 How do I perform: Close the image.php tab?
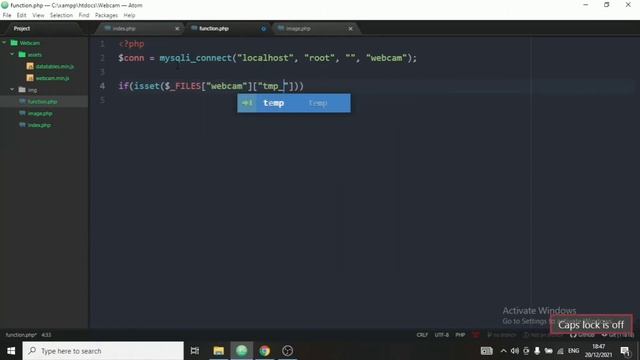tap(351, 29)
